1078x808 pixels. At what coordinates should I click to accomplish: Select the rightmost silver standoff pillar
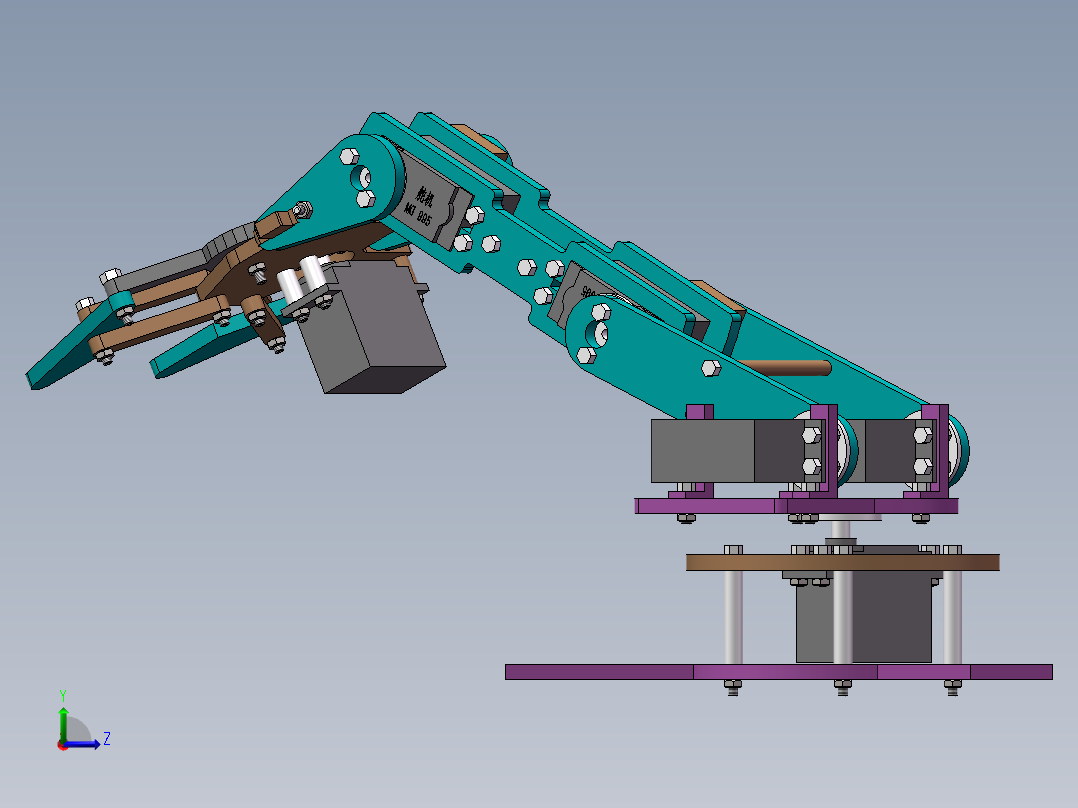click(x=952, y=617)
